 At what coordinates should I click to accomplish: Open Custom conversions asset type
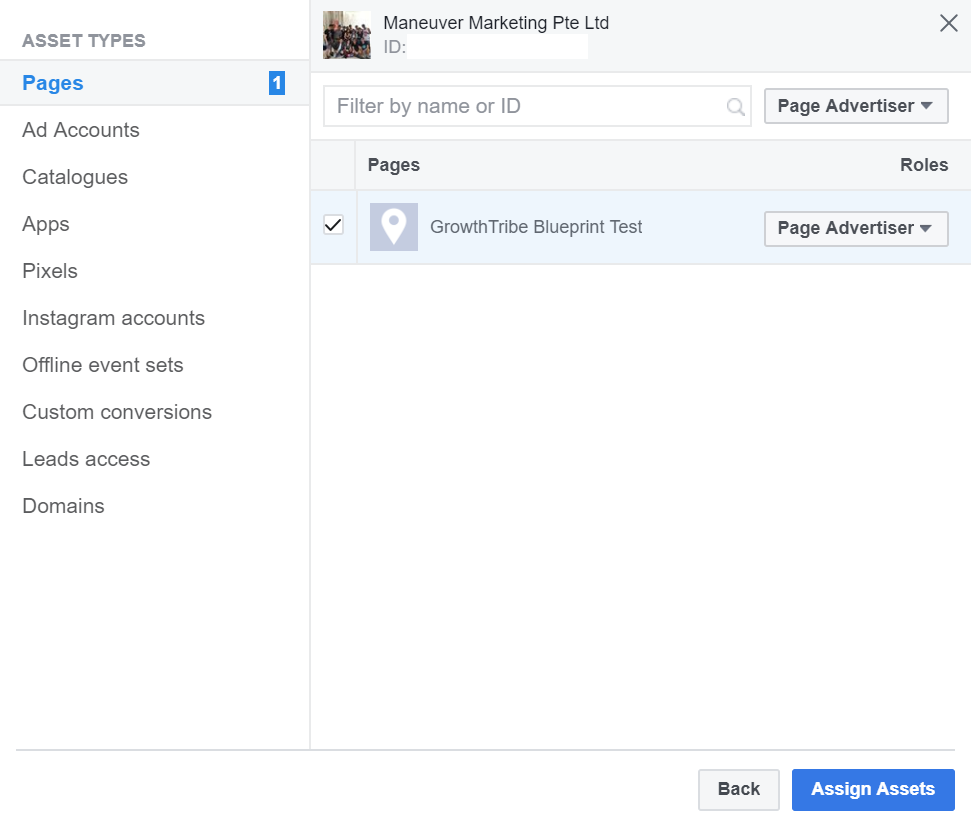117,413
